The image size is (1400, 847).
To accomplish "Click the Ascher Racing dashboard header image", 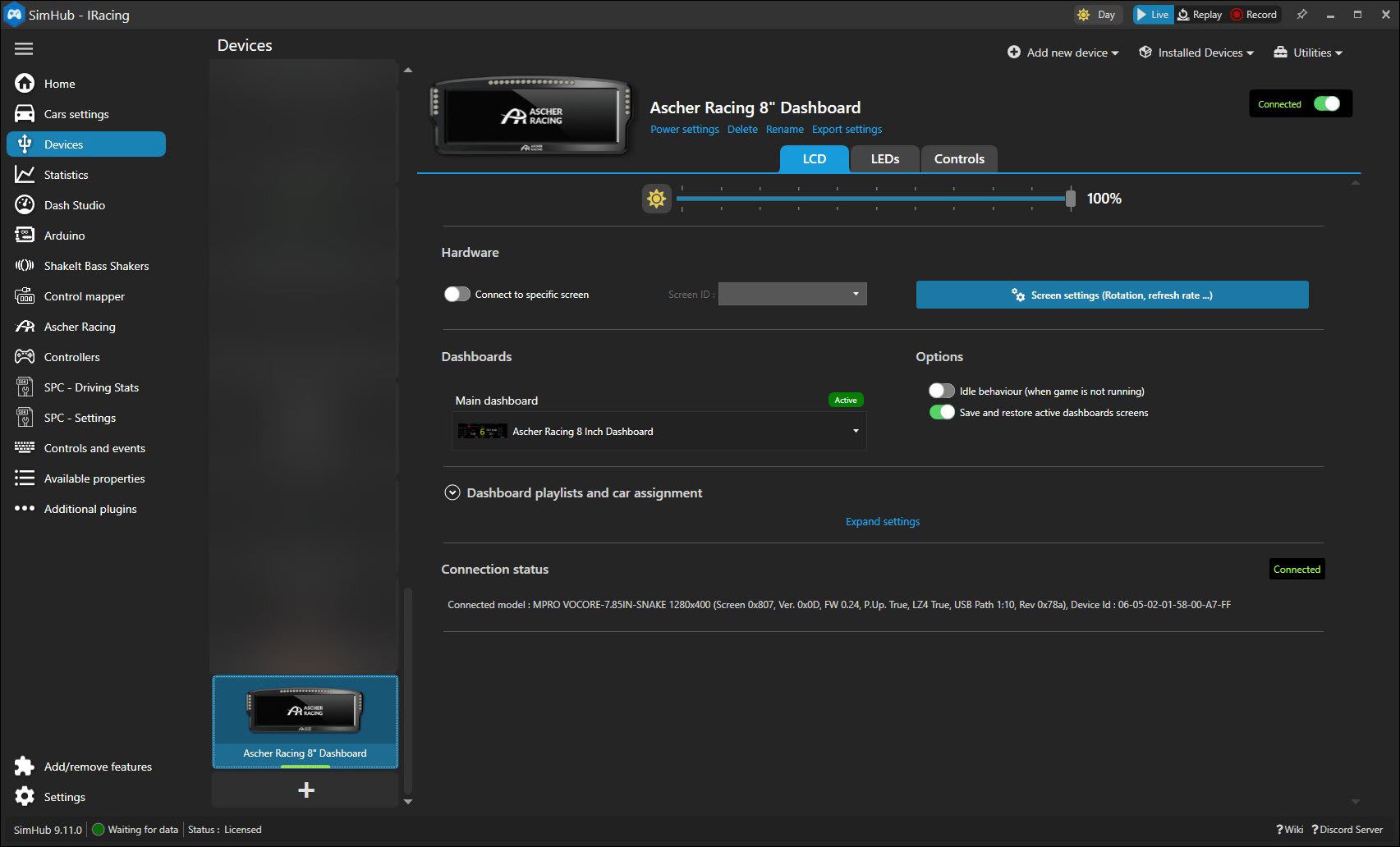I will 532,117.
